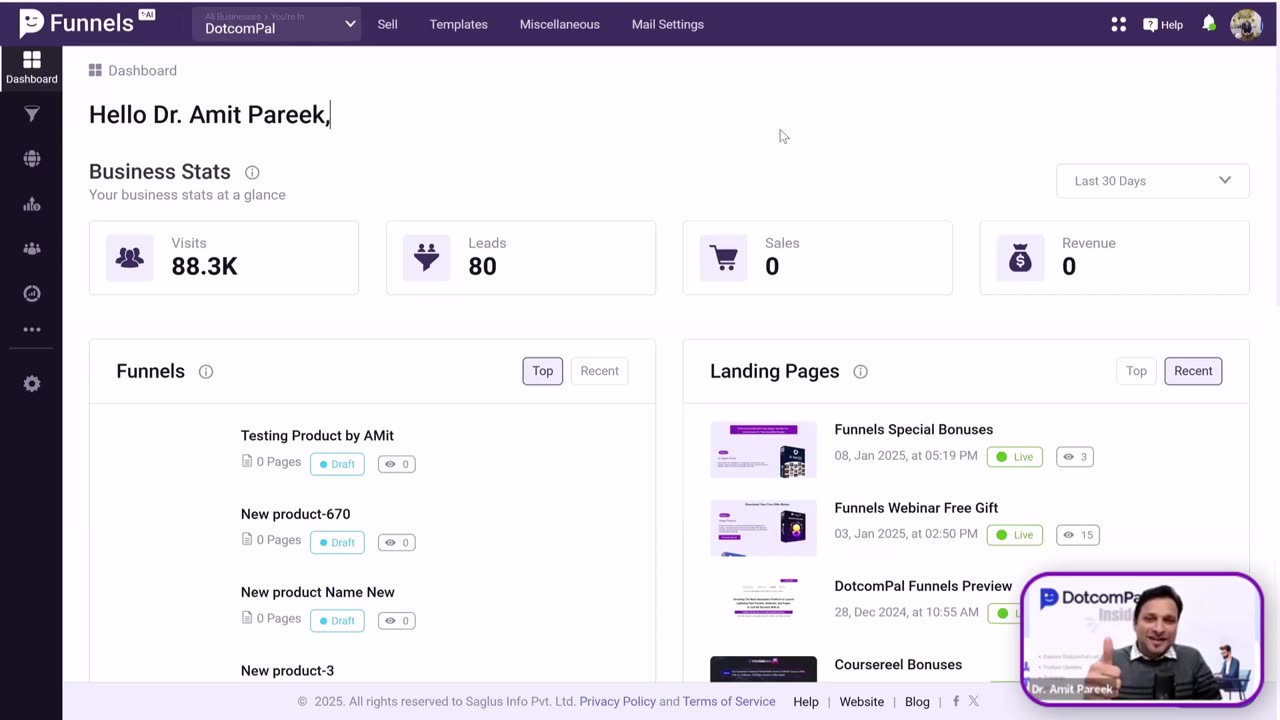The image size is (1280, 720).
Task: Open the user profile avatar
Action: [x=1246, y=24]
